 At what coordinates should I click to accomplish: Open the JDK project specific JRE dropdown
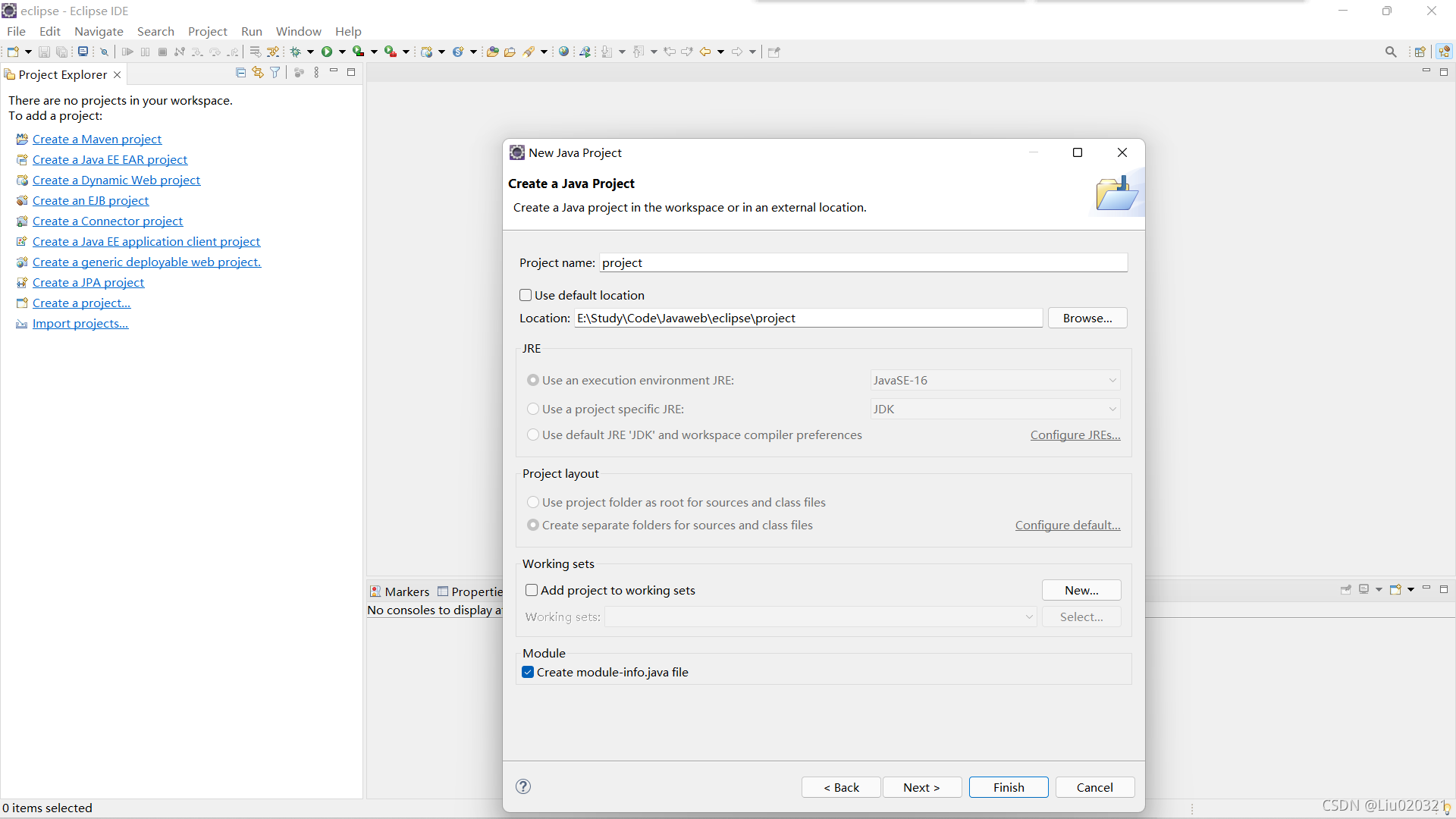click(995, 409)
